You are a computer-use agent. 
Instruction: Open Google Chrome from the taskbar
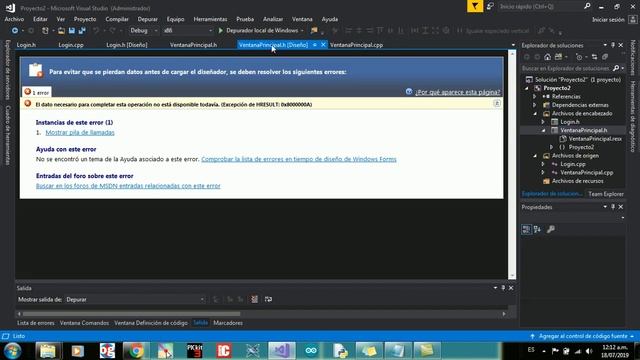click(136, 351)
